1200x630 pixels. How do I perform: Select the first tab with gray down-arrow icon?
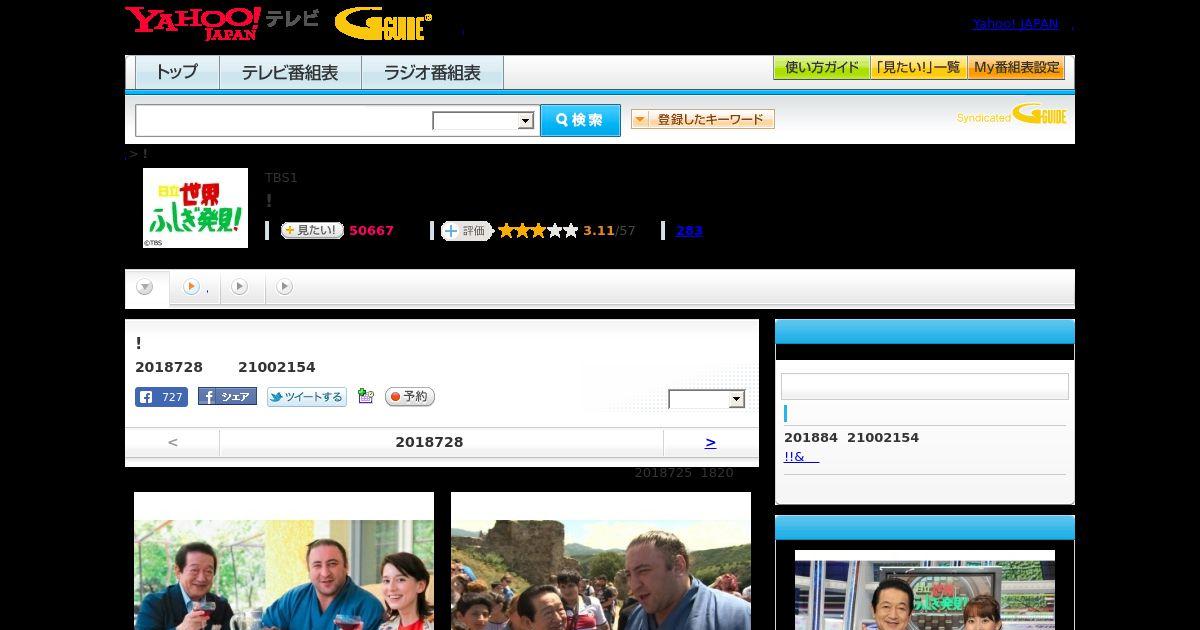click(x=146, y=287)
